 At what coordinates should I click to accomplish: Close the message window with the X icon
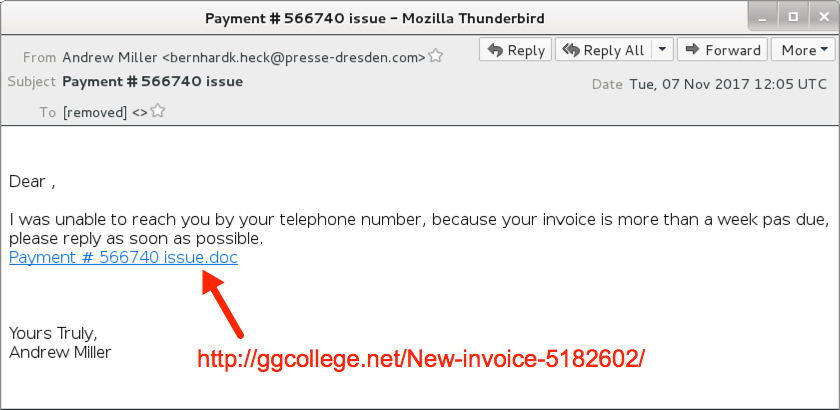(x=823, y=18)
